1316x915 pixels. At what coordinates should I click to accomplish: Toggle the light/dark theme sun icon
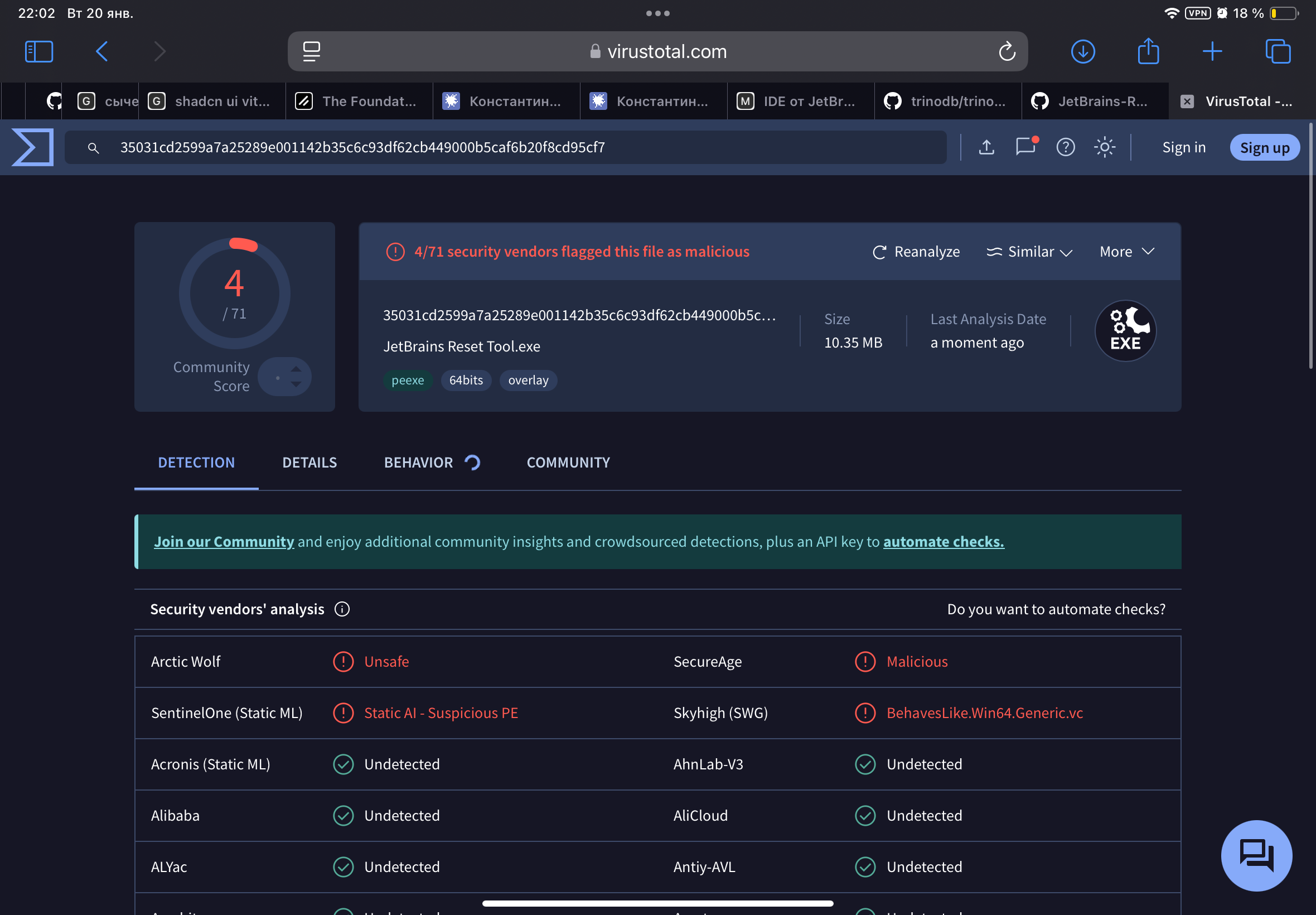point(1104,147)
